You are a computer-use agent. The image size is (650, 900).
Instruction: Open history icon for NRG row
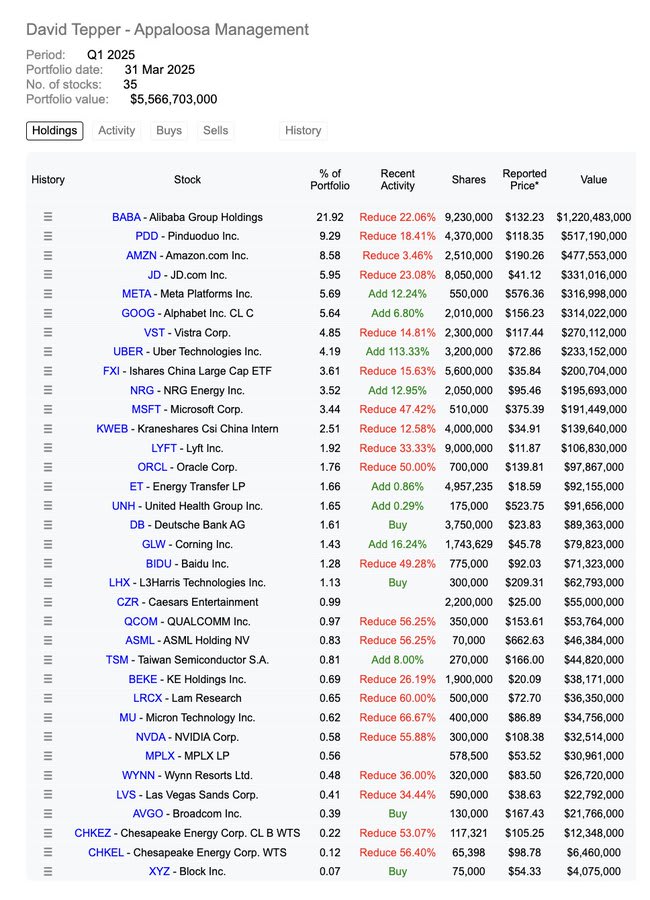coord(48,390)
